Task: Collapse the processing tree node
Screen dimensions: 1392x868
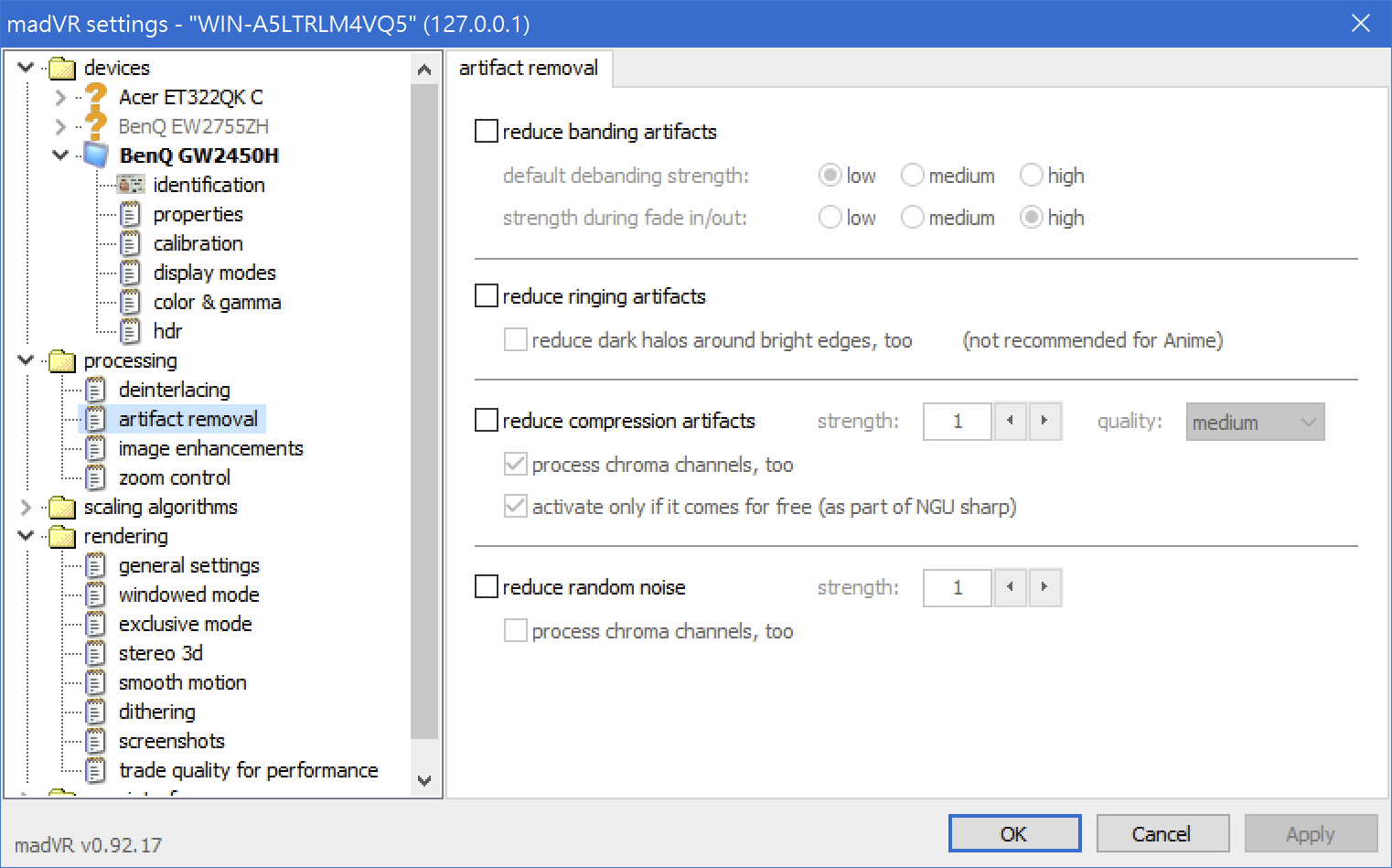Action: click(x=26, y=359)
